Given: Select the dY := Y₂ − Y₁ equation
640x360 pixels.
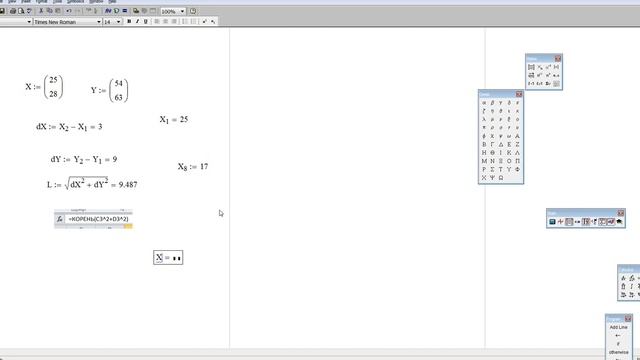Looking at the screenshot, I should (x=84, y=160).
